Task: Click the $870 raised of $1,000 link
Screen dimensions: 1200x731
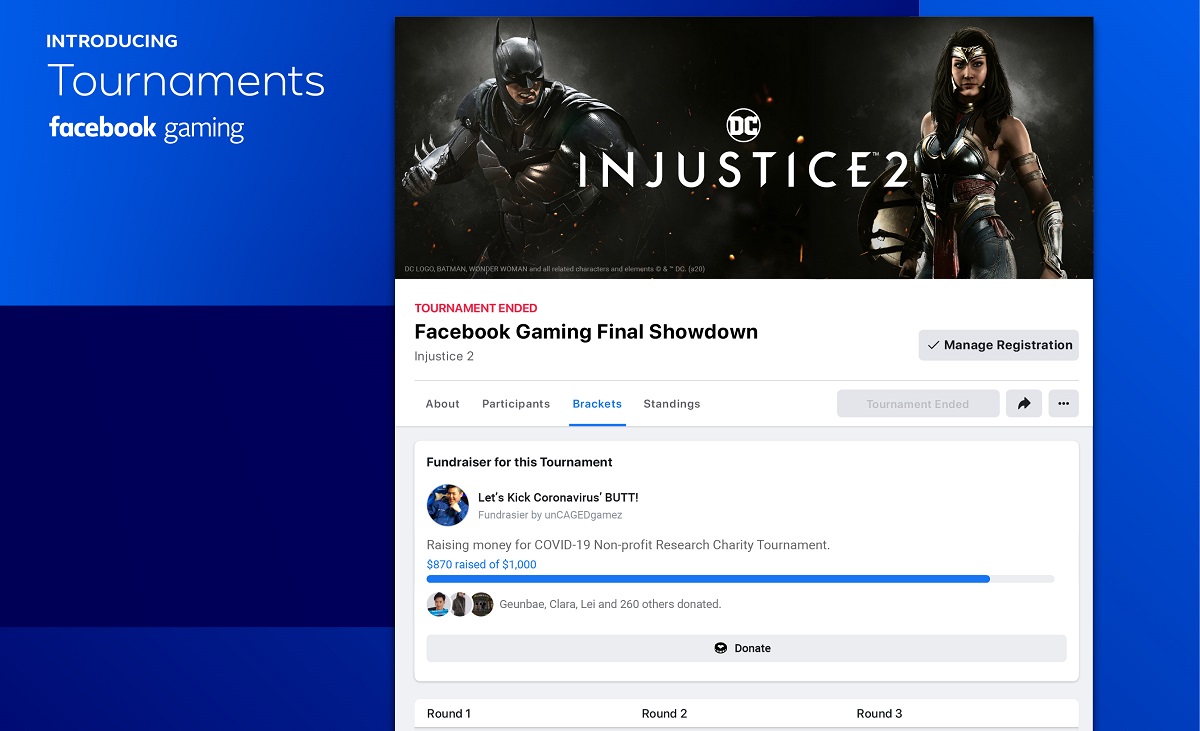Action: coord(481,565)
